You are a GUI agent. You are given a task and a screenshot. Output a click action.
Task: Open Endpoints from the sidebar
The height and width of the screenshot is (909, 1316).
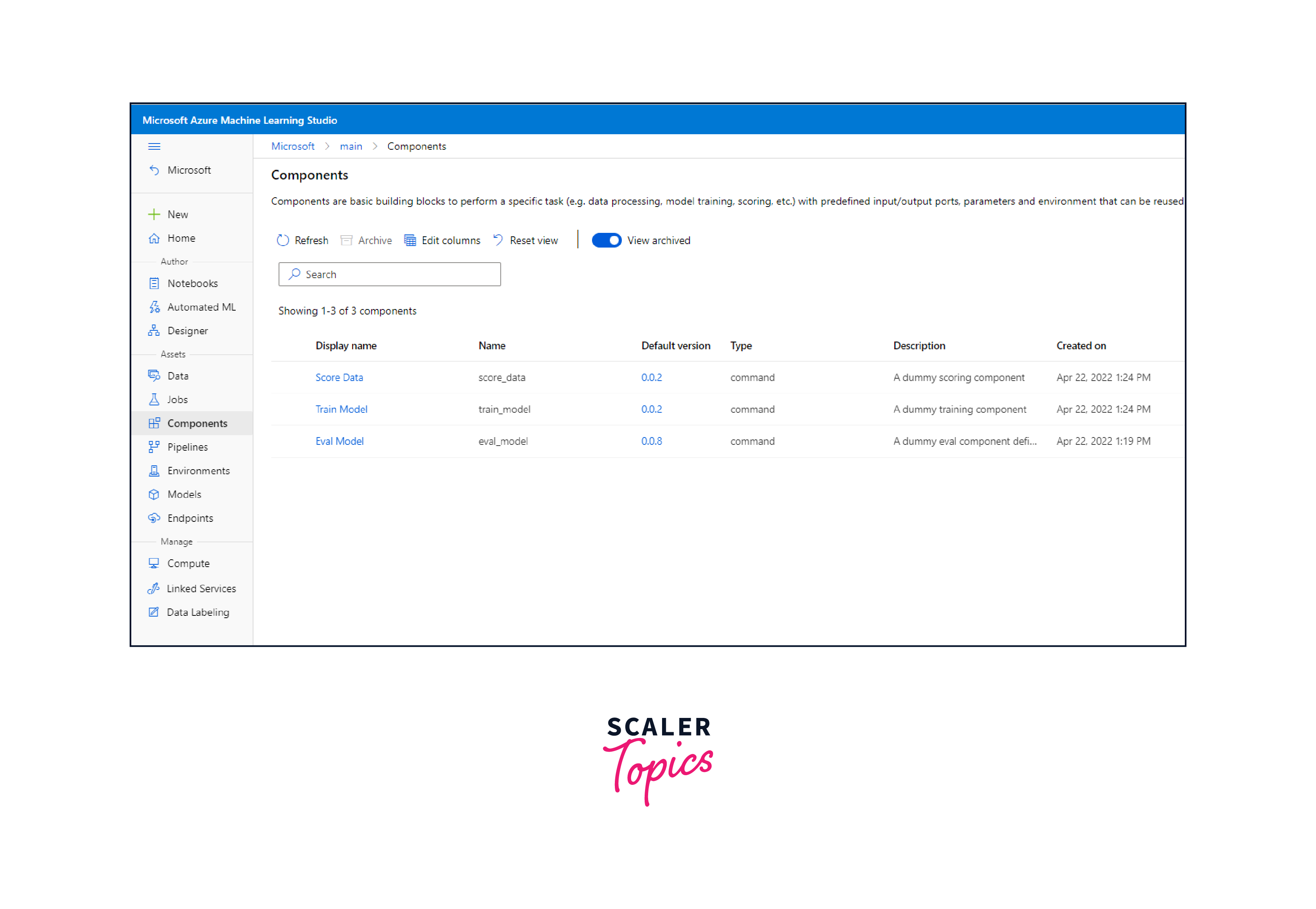(190, 518)
